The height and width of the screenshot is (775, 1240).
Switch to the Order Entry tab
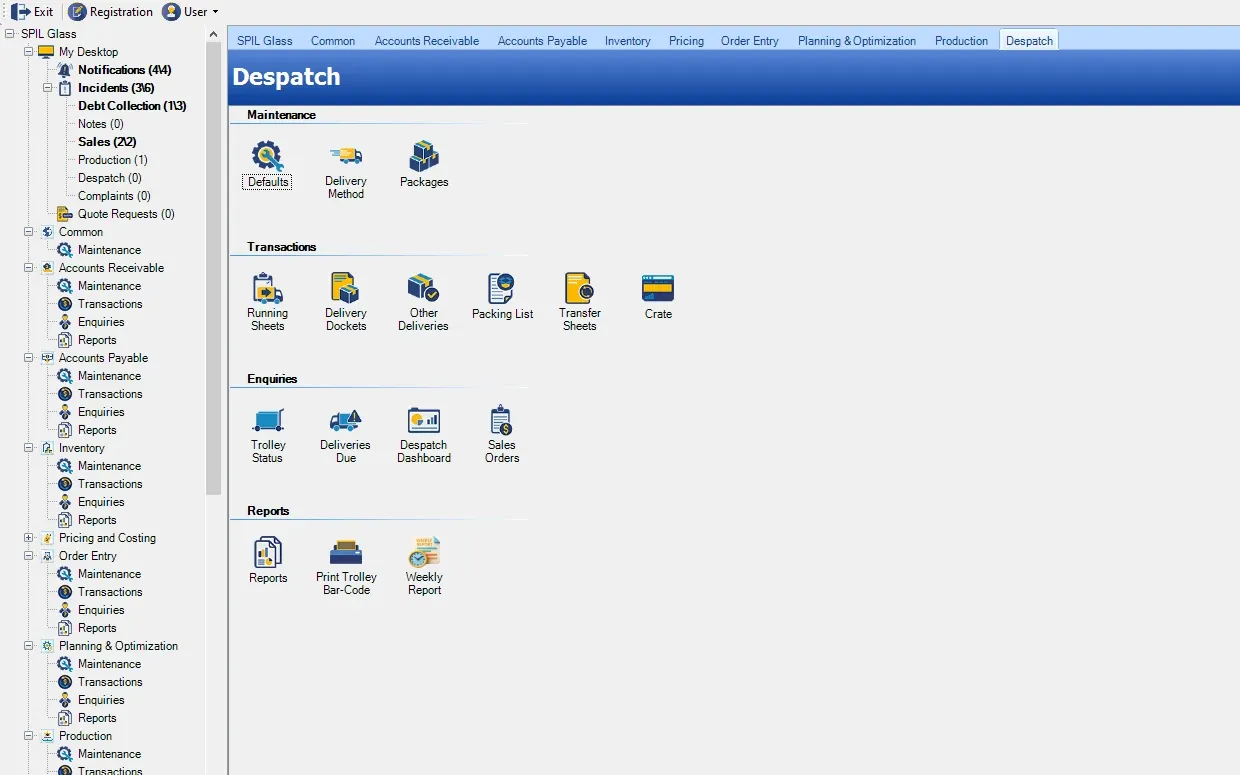pyautogui.click(x=750, y=41)
